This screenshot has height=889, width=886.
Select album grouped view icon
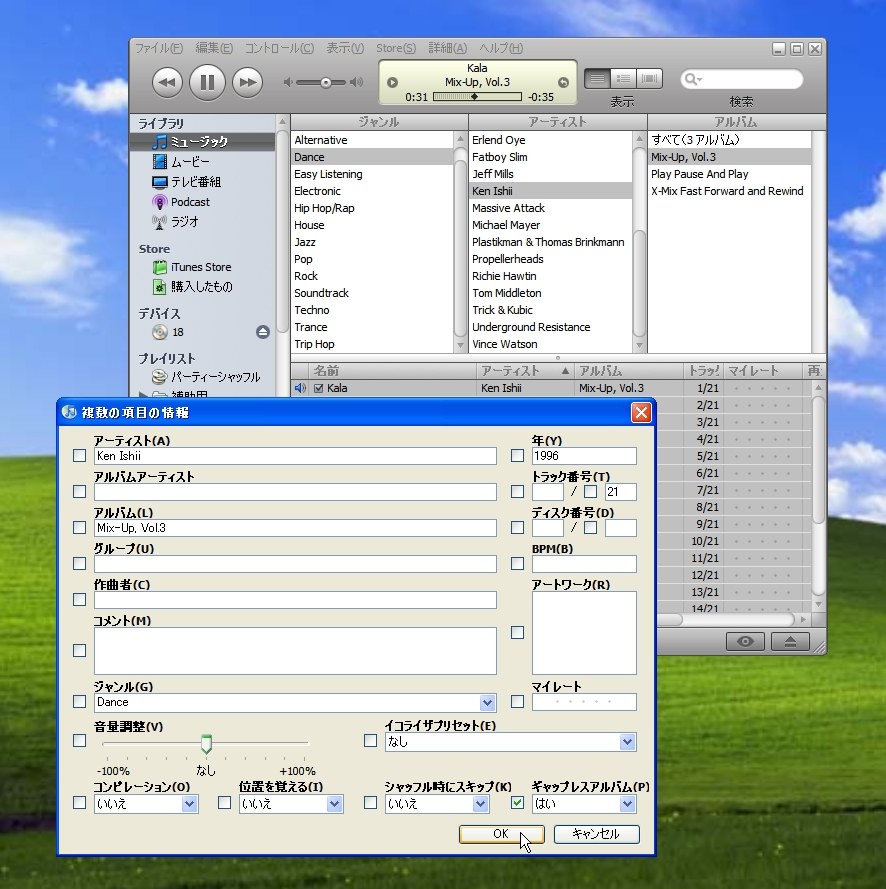624,79
